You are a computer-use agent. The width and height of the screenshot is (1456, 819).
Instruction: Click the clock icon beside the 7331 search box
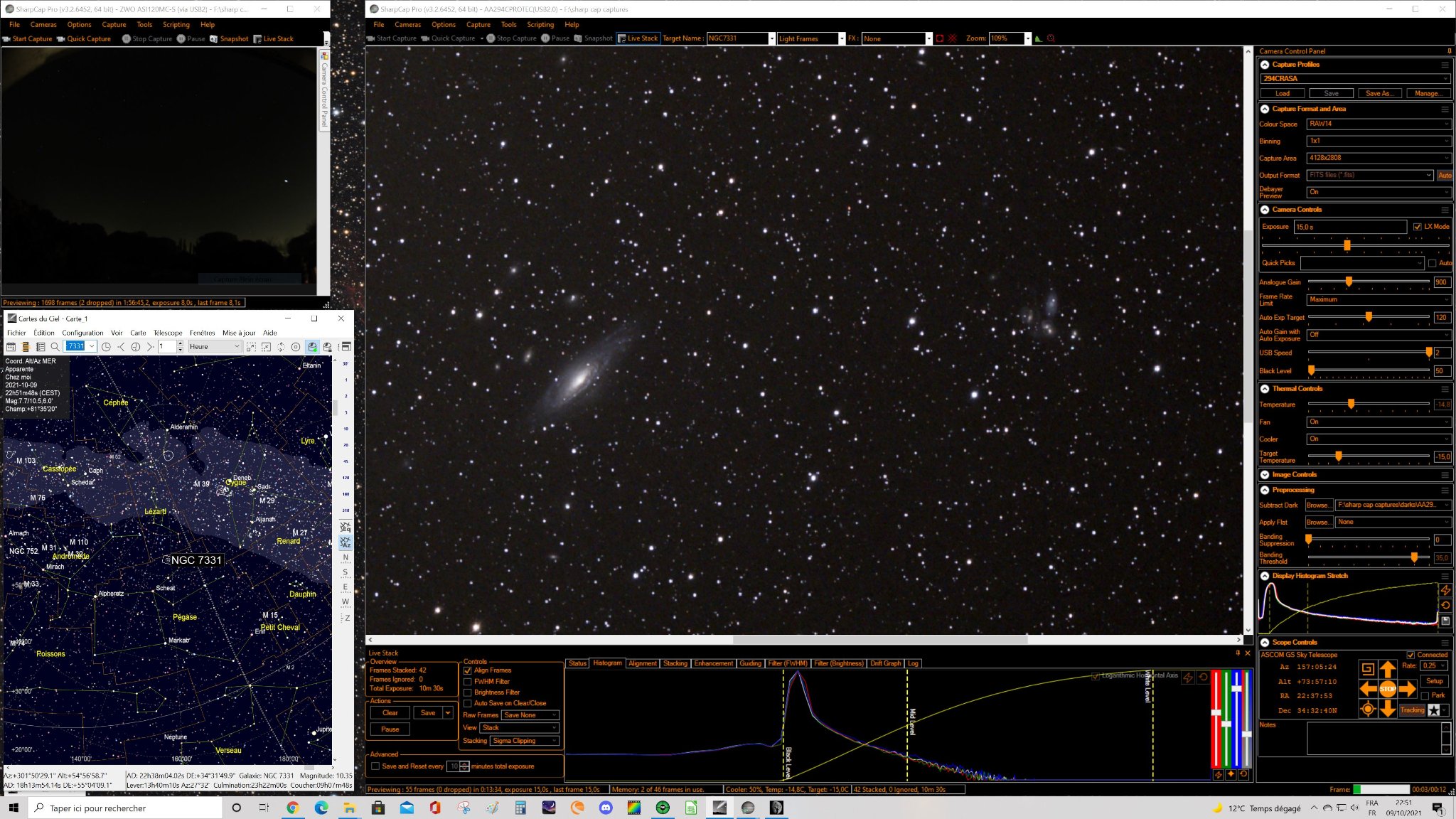[x=107, y=347]
